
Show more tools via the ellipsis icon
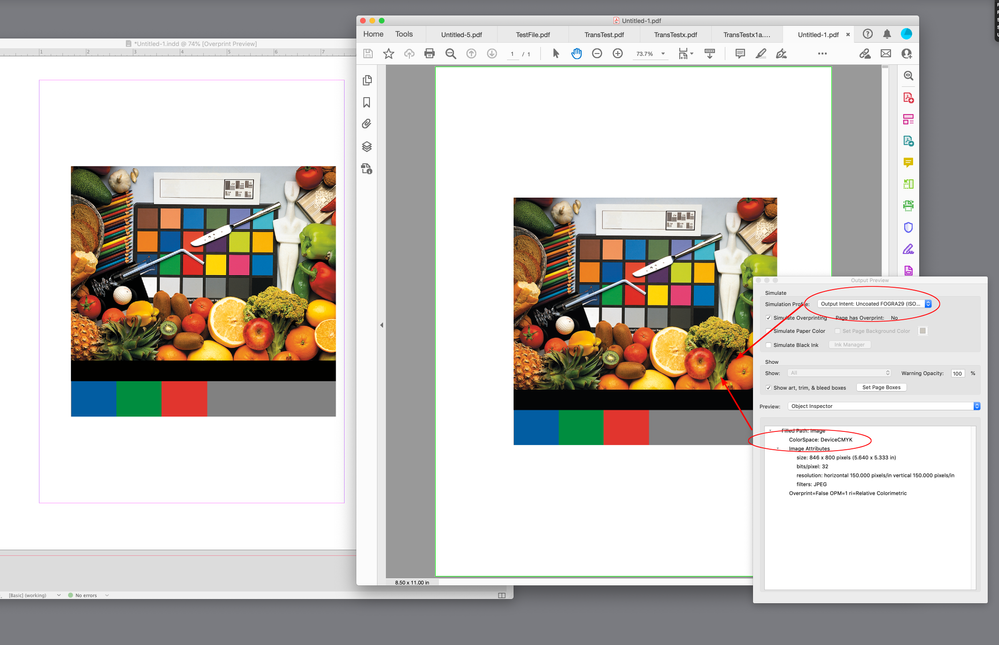(823, 54)
